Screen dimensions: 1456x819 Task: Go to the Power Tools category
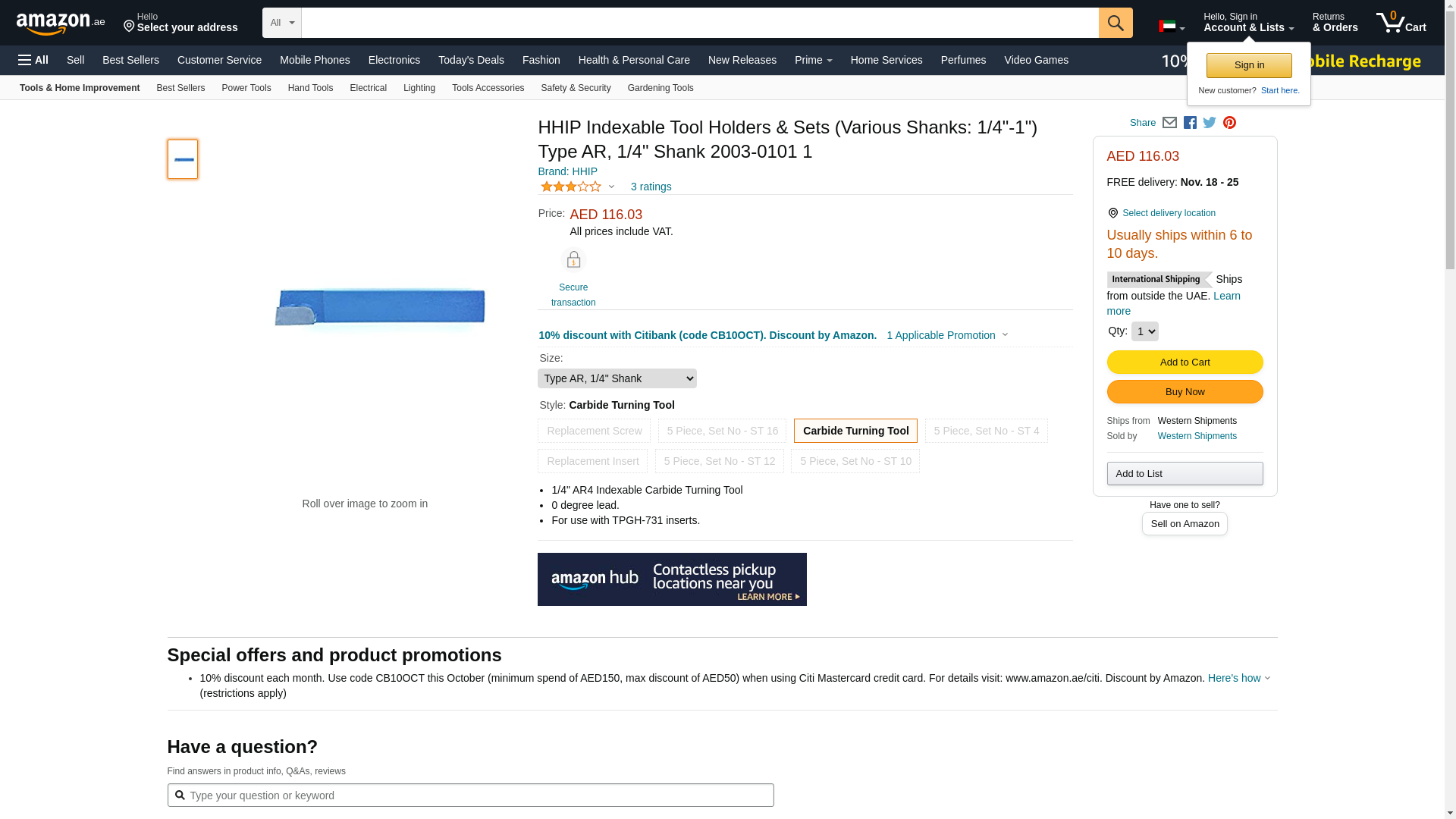tap(246, 88)
